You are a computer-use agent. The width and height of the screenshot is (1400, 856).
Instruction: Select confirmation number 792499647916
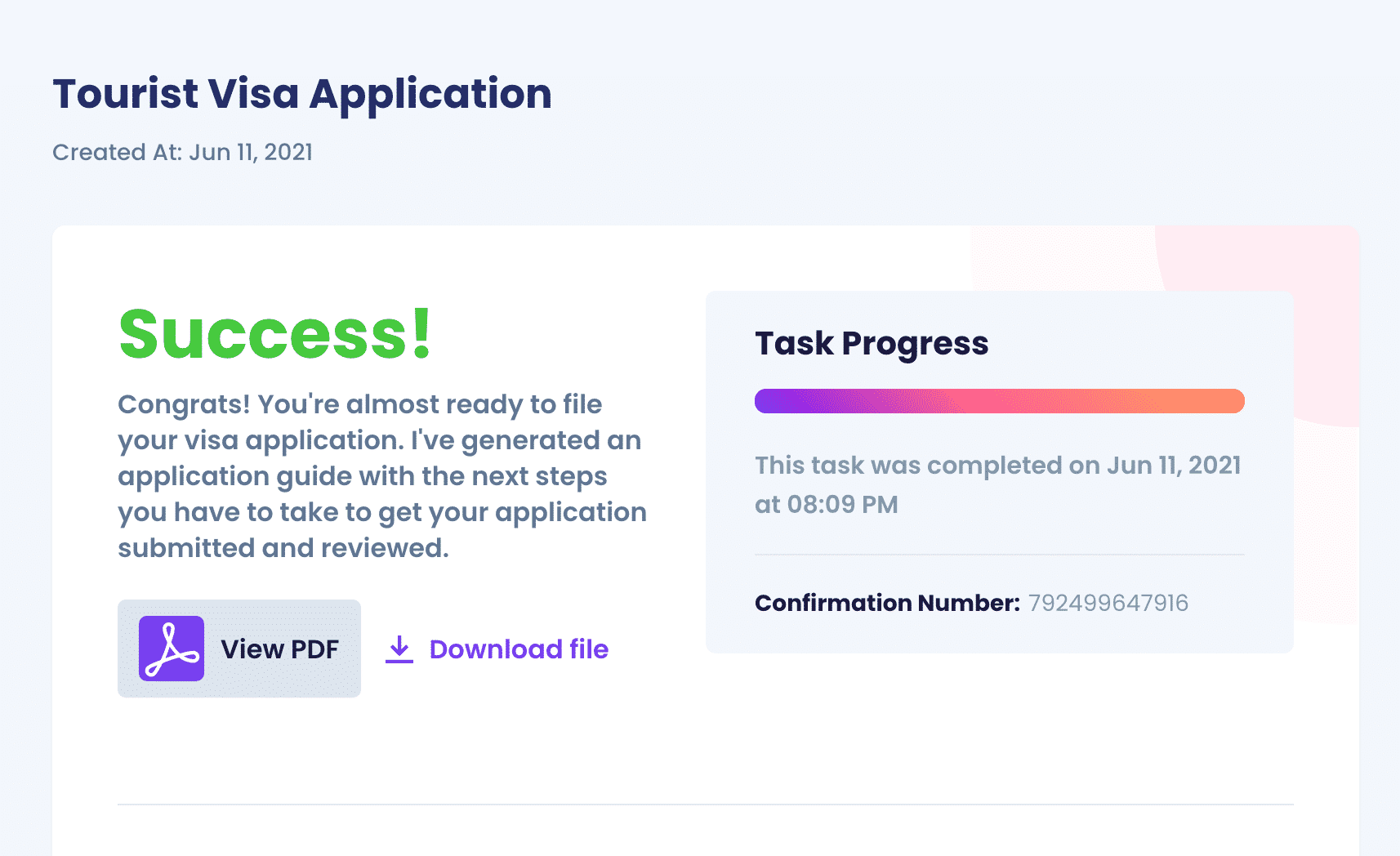[1108, 603]
